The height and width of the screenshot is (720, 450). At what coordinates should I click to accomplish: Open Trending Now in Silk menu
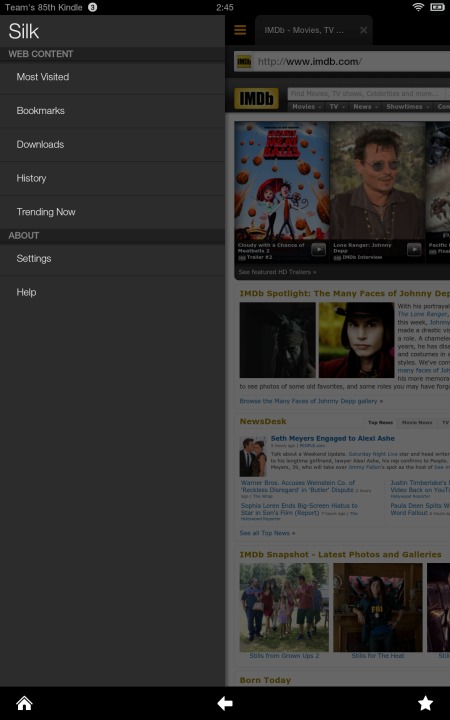112,212
